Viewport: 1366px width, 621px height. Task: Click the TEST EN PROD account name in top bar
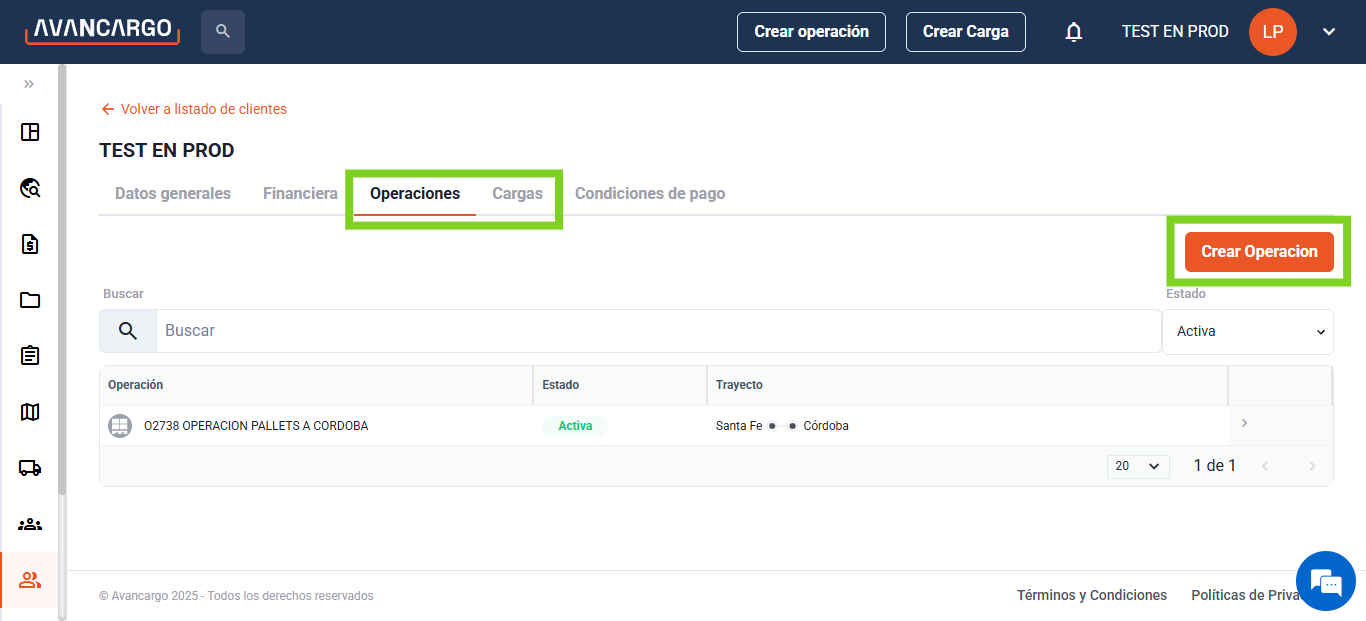[x=1175, y=32]
